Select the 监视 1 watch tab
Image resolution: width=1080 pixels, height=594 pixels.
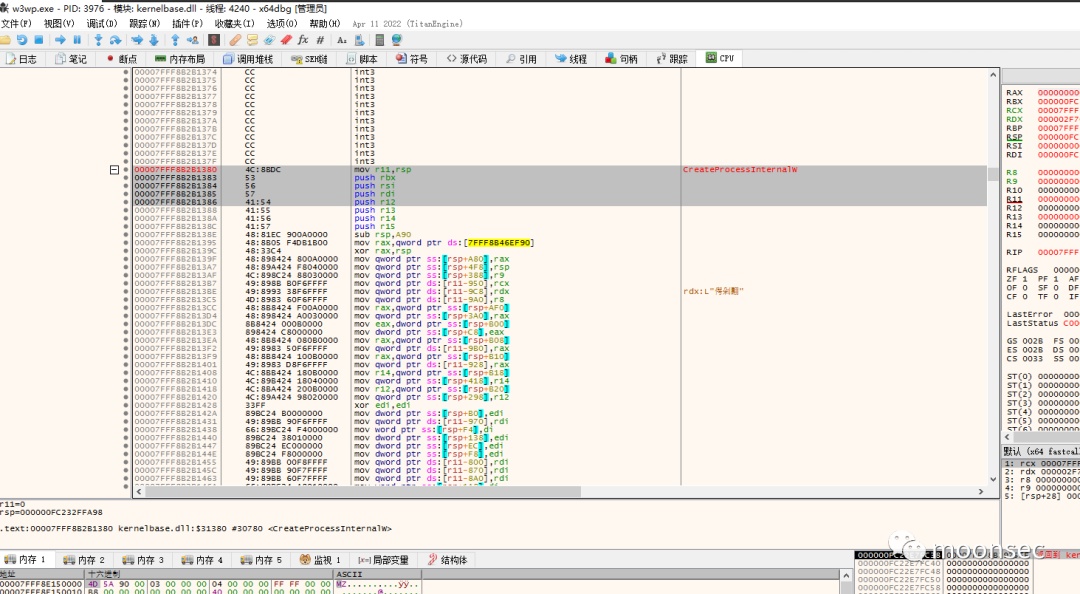point(320,560)
